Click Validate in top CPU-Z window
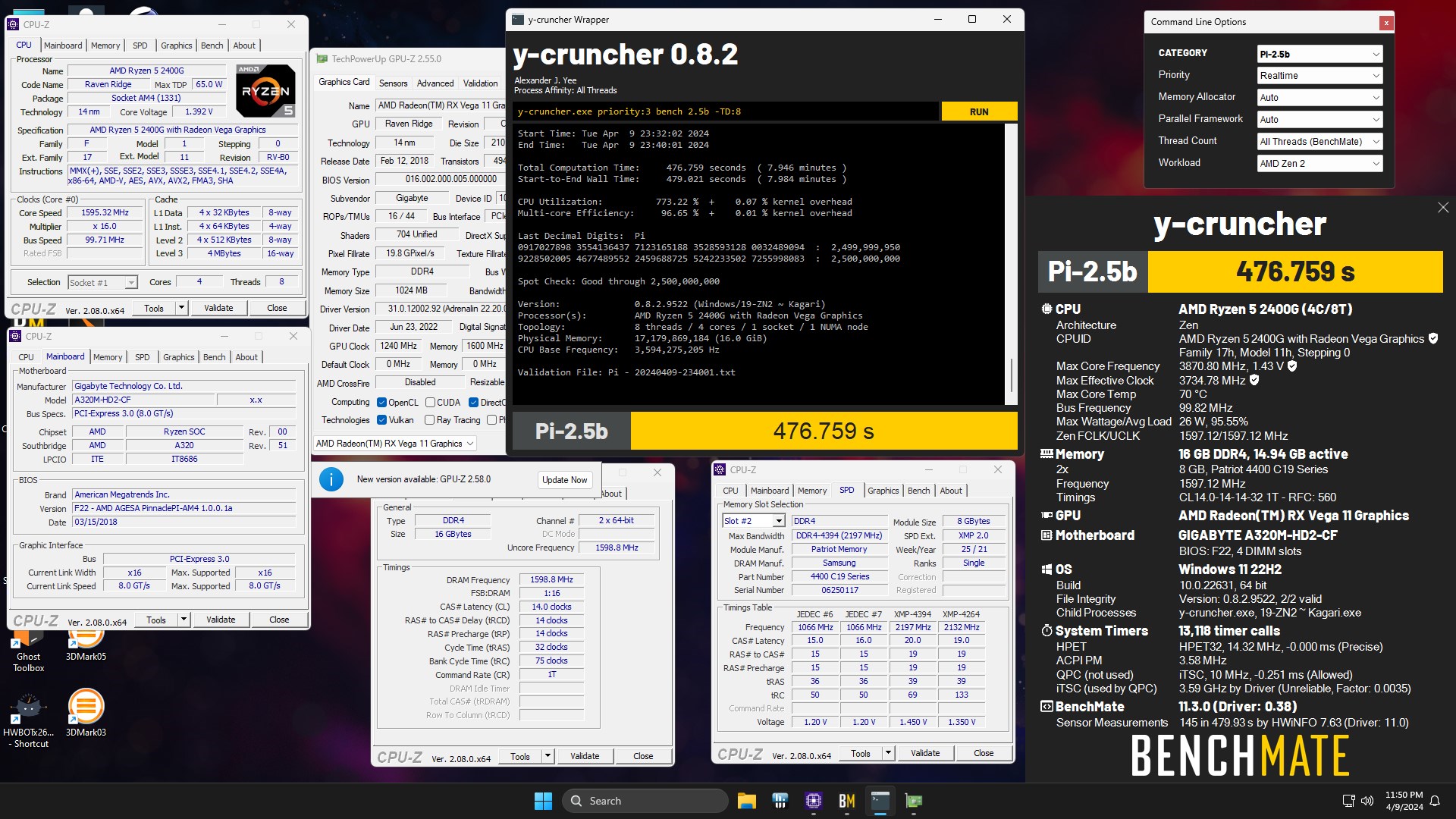The width and height of the screenshot is (1456, 819). click(218, 308)
